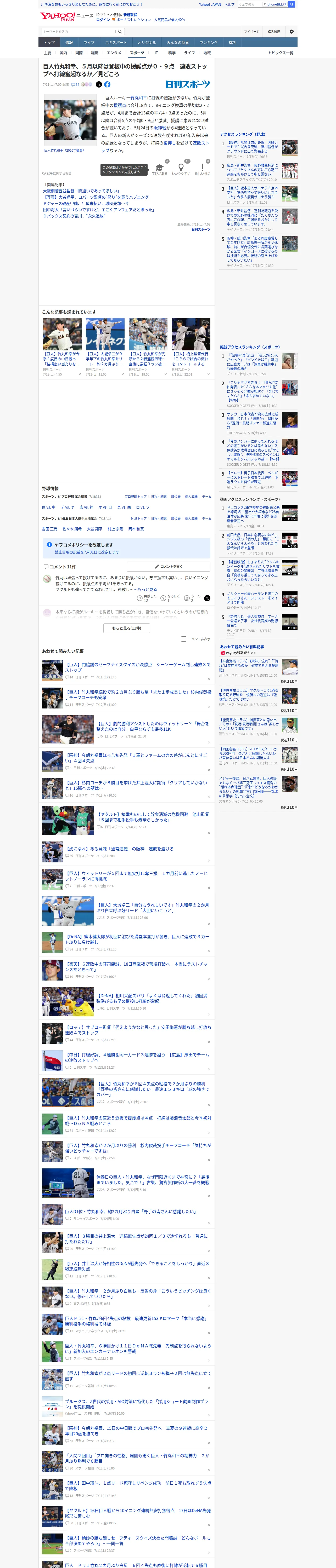Viewport: 336px width, 1568px height.
Task: Open the マイページ link
Action: [251, 32]
